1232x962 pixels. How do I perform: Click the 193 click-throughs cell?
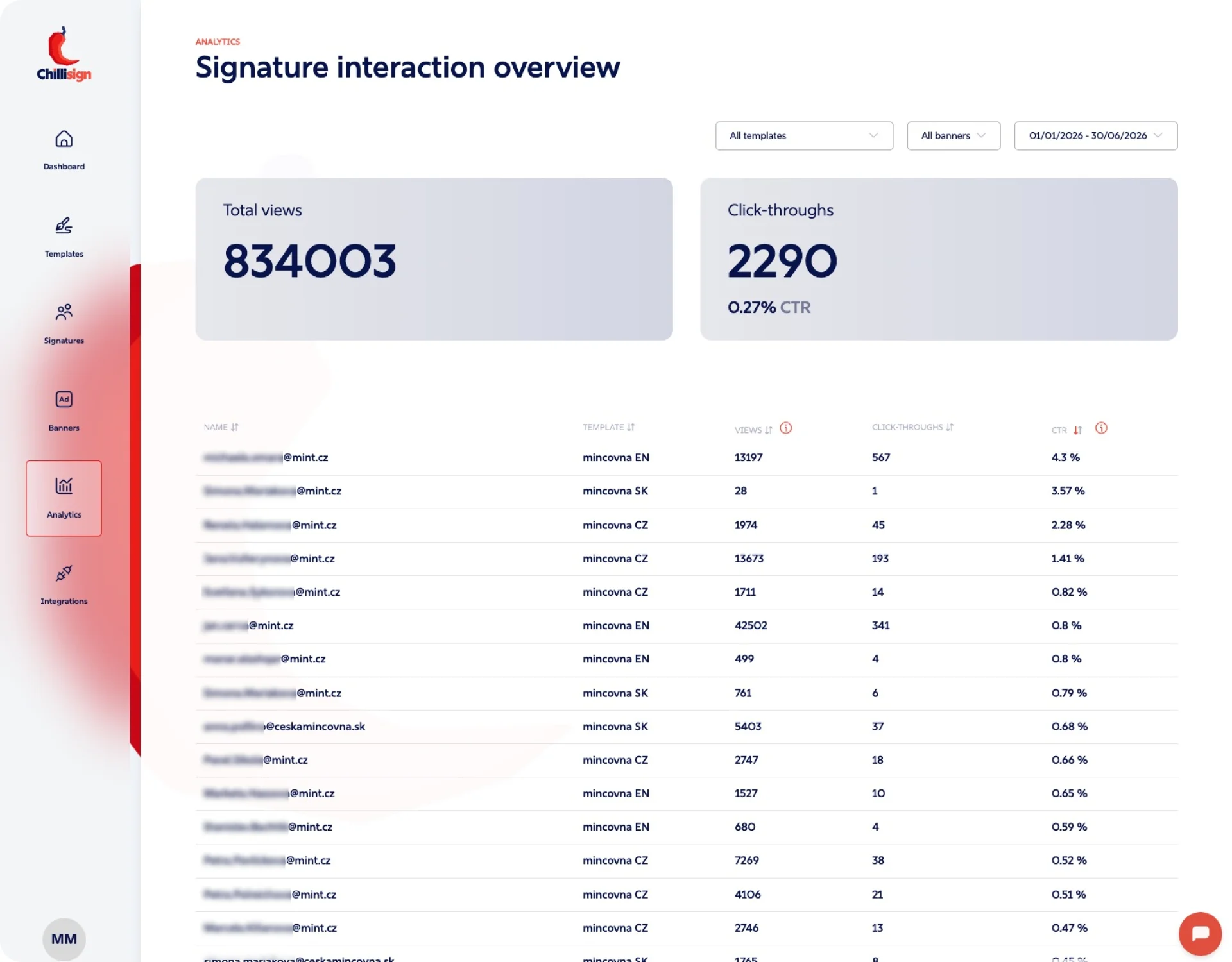click(880, 559)
